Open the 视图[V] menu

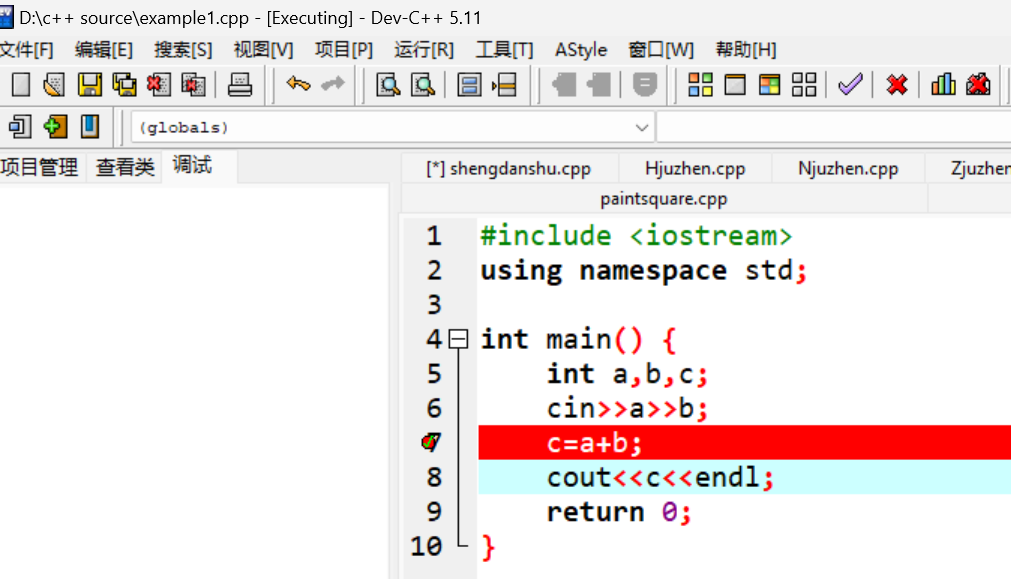pos(263,50)
